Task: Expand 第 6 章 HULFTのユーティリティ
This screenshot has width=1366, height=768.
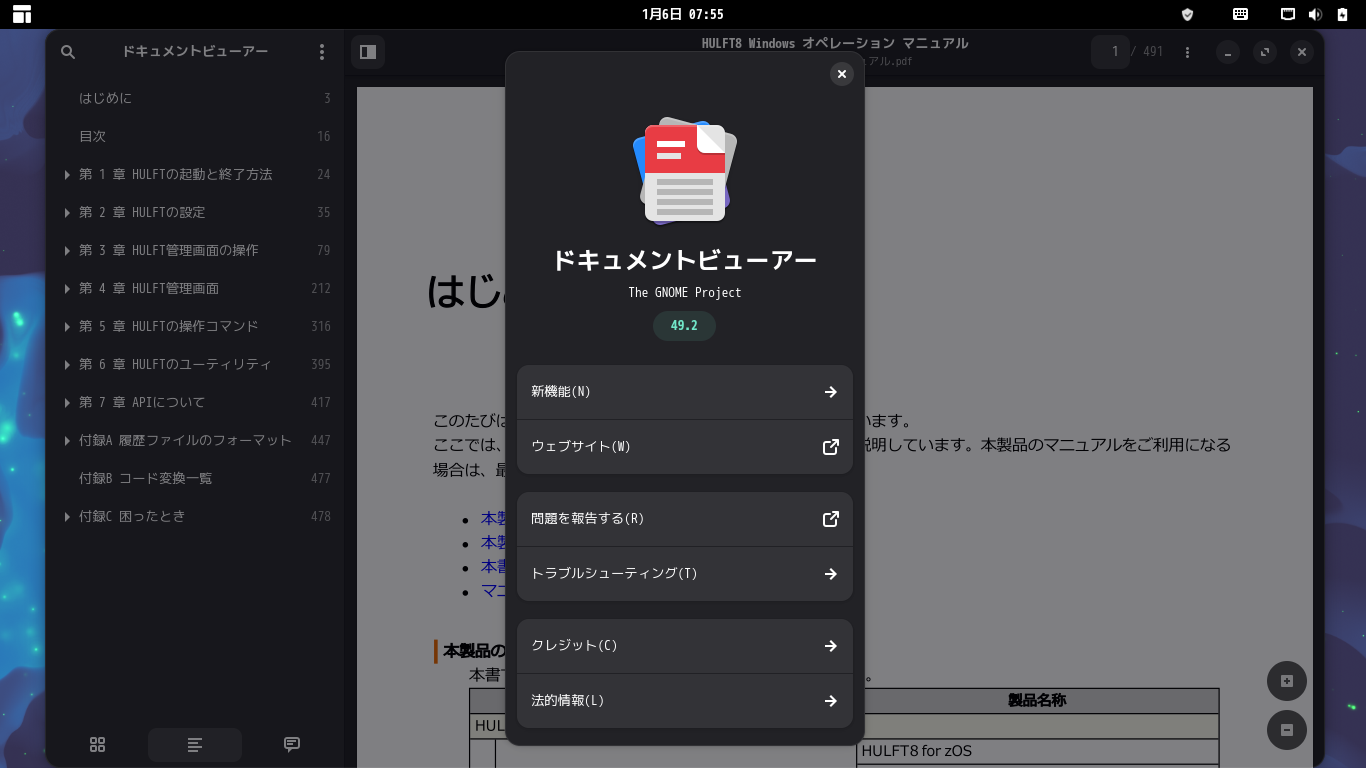Action: (x=67, y=365)
